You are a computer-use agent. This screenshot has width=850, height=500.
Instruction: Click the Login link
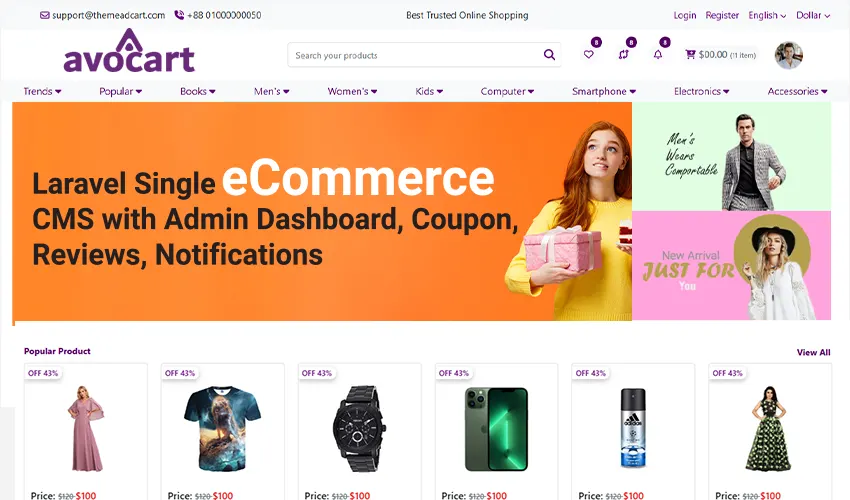(685, 15)
